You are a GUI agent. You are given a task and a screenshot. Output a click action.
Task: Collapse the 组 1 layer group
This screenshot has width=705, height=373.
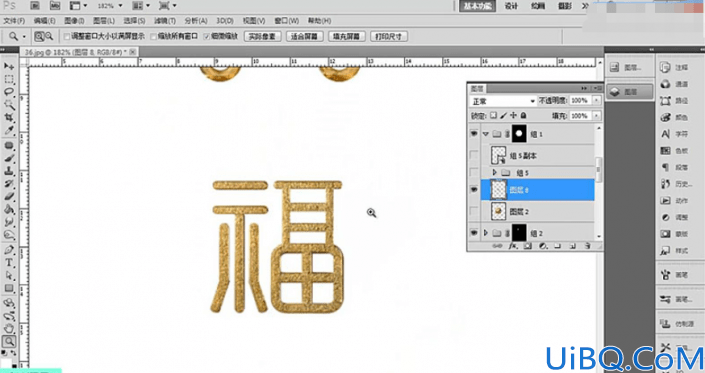pyautogui.click(x=486, y=134)
